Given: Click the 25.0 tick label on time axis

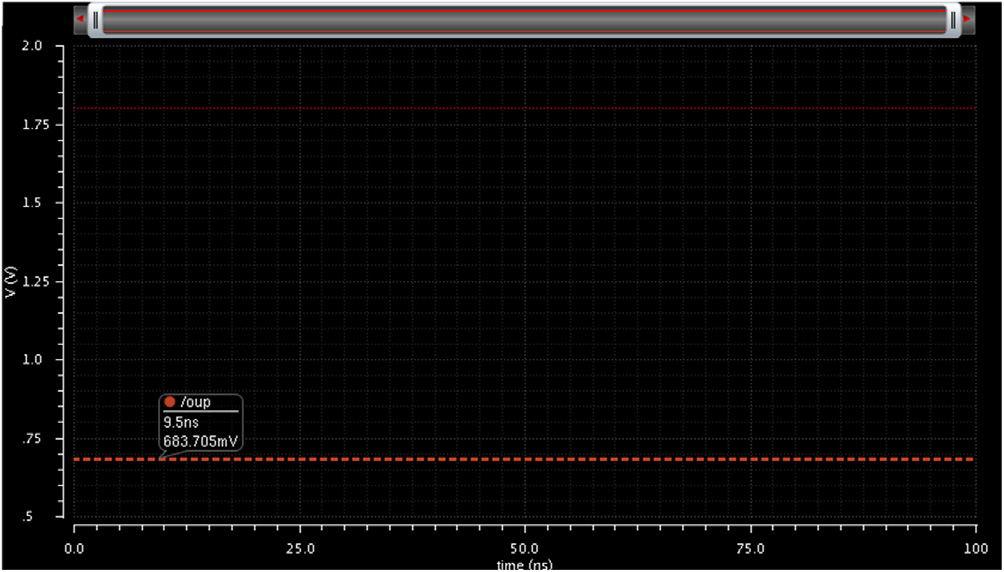Looking at the screenshot, I should click(x=299, y=549).
